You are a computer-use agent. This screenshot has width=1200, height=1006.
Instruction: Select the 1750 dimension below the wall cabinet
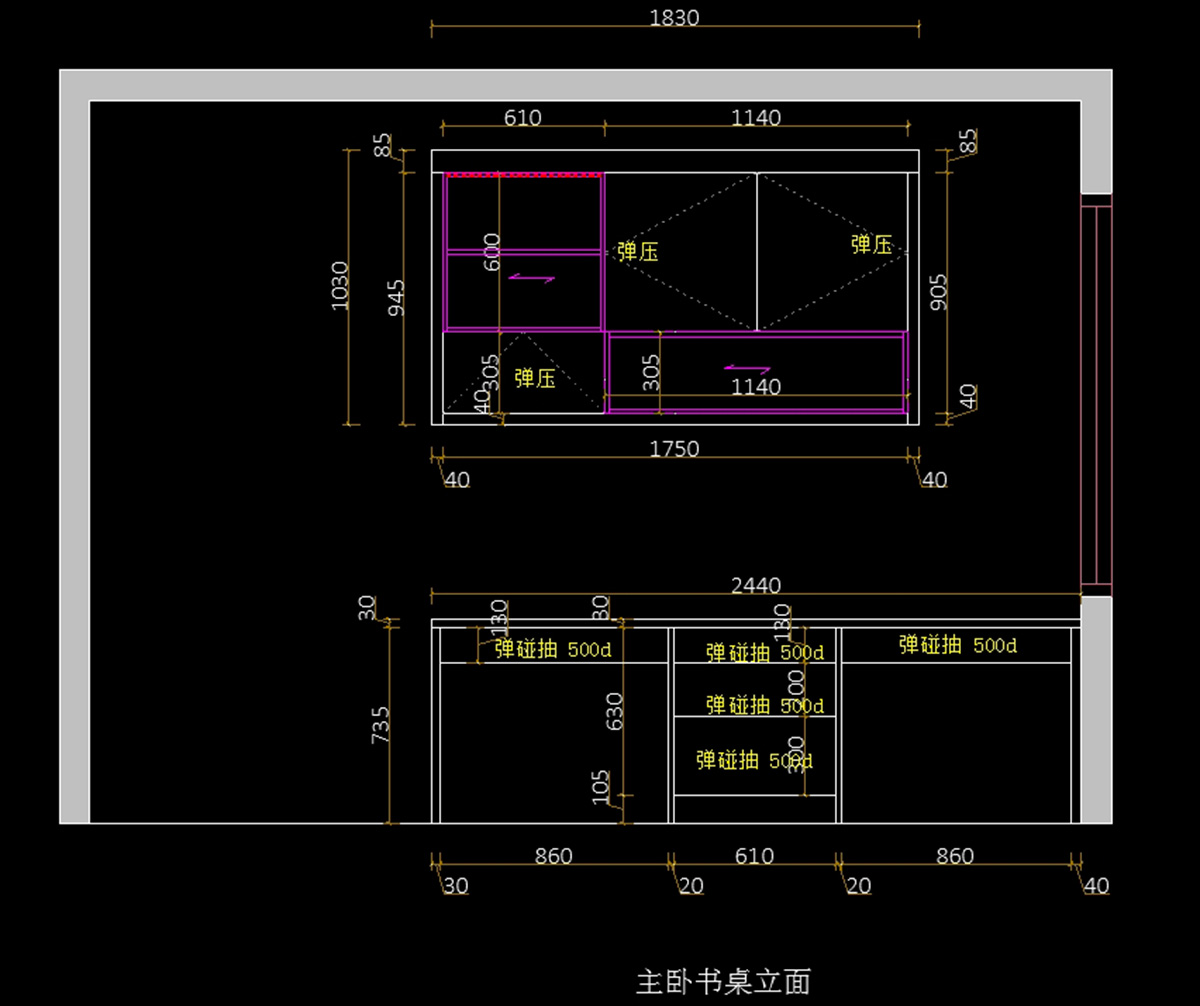[x=674, y=449]
